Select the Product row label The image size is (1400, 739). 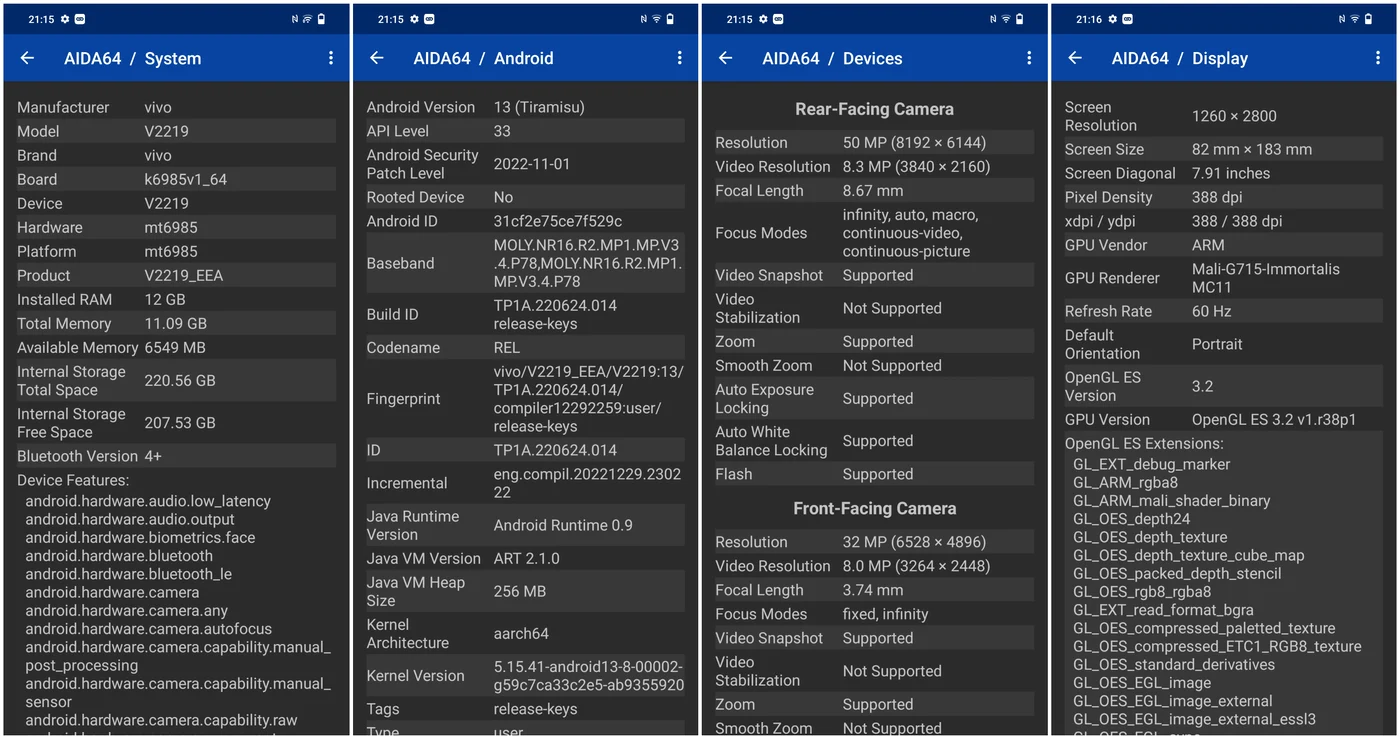[44, 275]
